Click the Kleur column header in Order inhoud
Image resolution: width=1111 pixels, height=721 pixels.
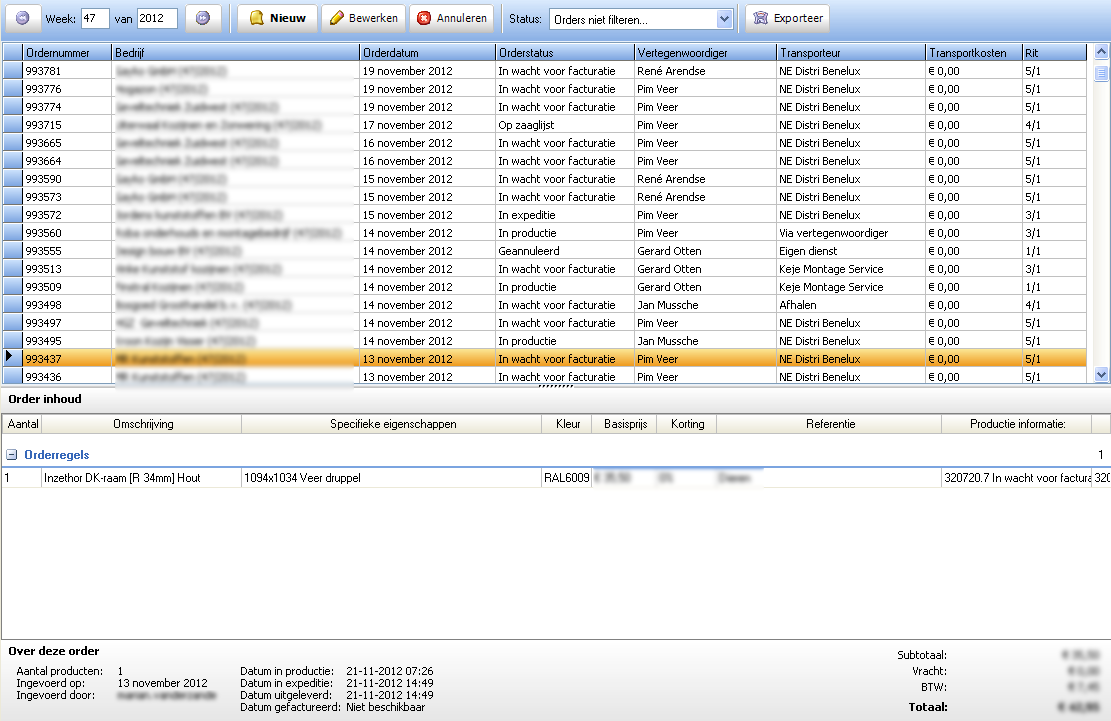[x=567, y=424]
